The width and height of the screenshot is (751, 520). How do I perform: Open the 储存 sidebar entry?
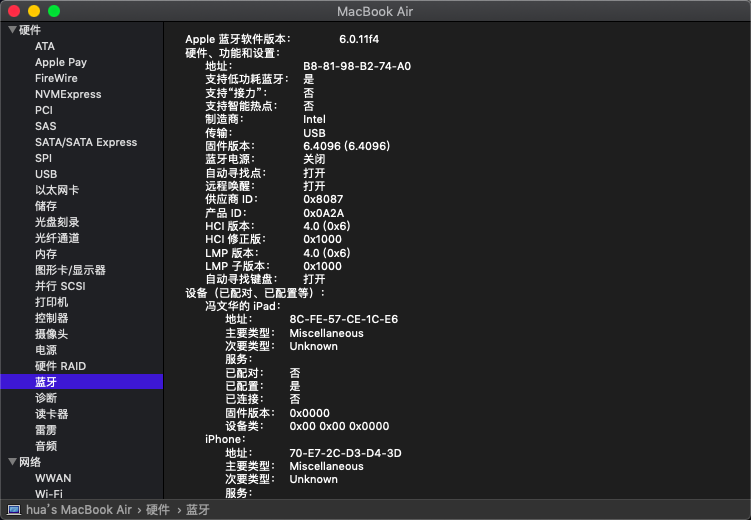pyautogui.click(x=46, y=206)
